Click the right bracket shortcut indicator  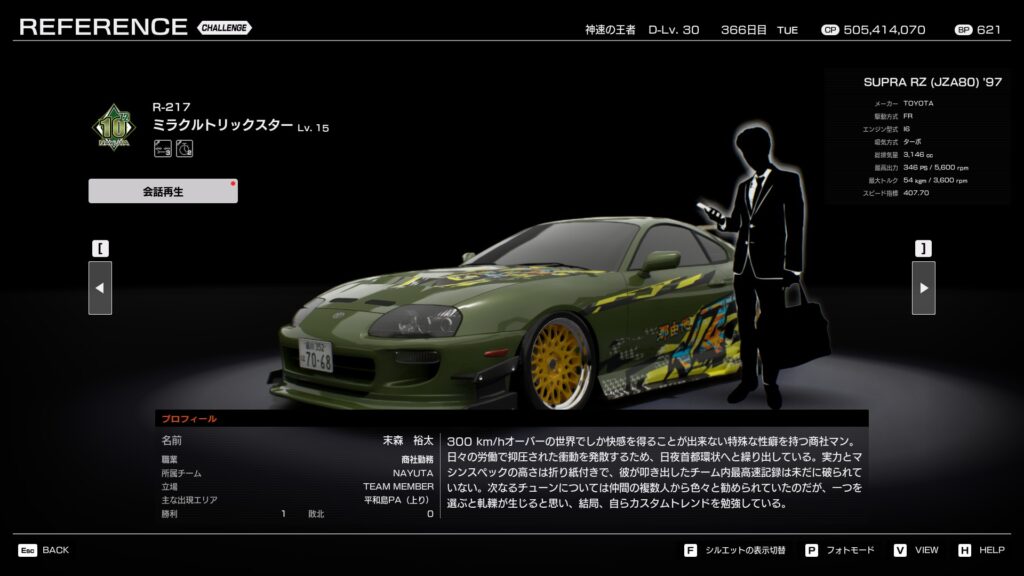pos(923,248)
